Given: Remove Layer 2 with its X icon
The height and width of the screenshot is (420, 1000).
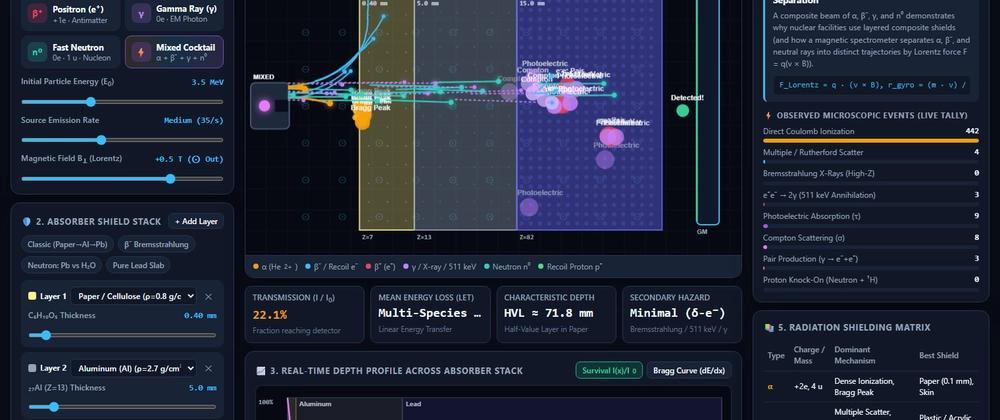Looking at the screenshot, I should coord(208,368).
